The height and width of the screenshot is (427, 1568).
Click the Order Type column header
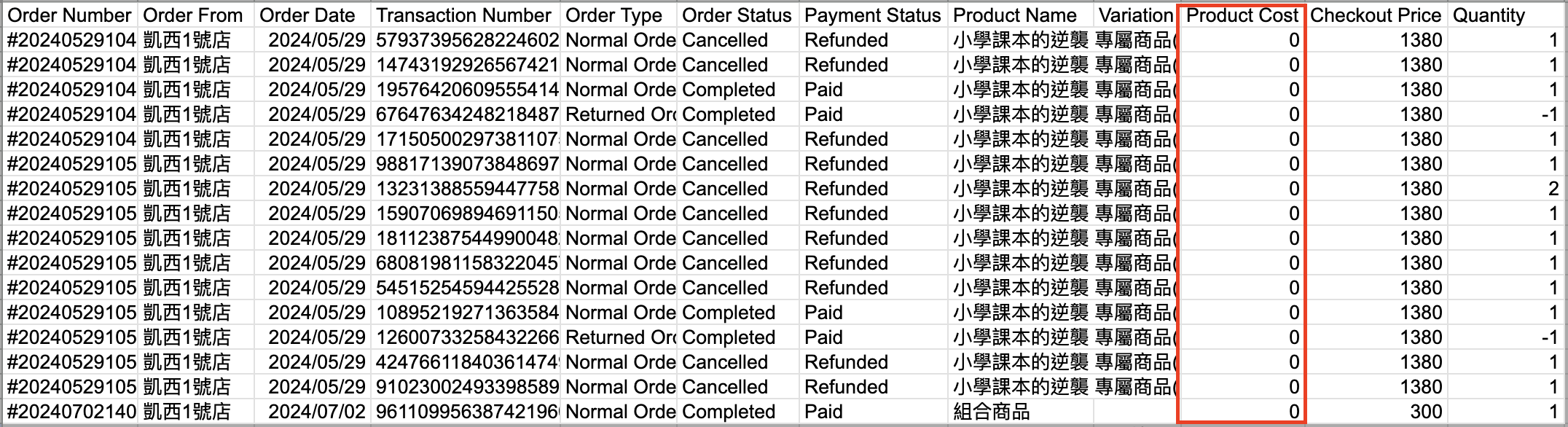(619, 15)
